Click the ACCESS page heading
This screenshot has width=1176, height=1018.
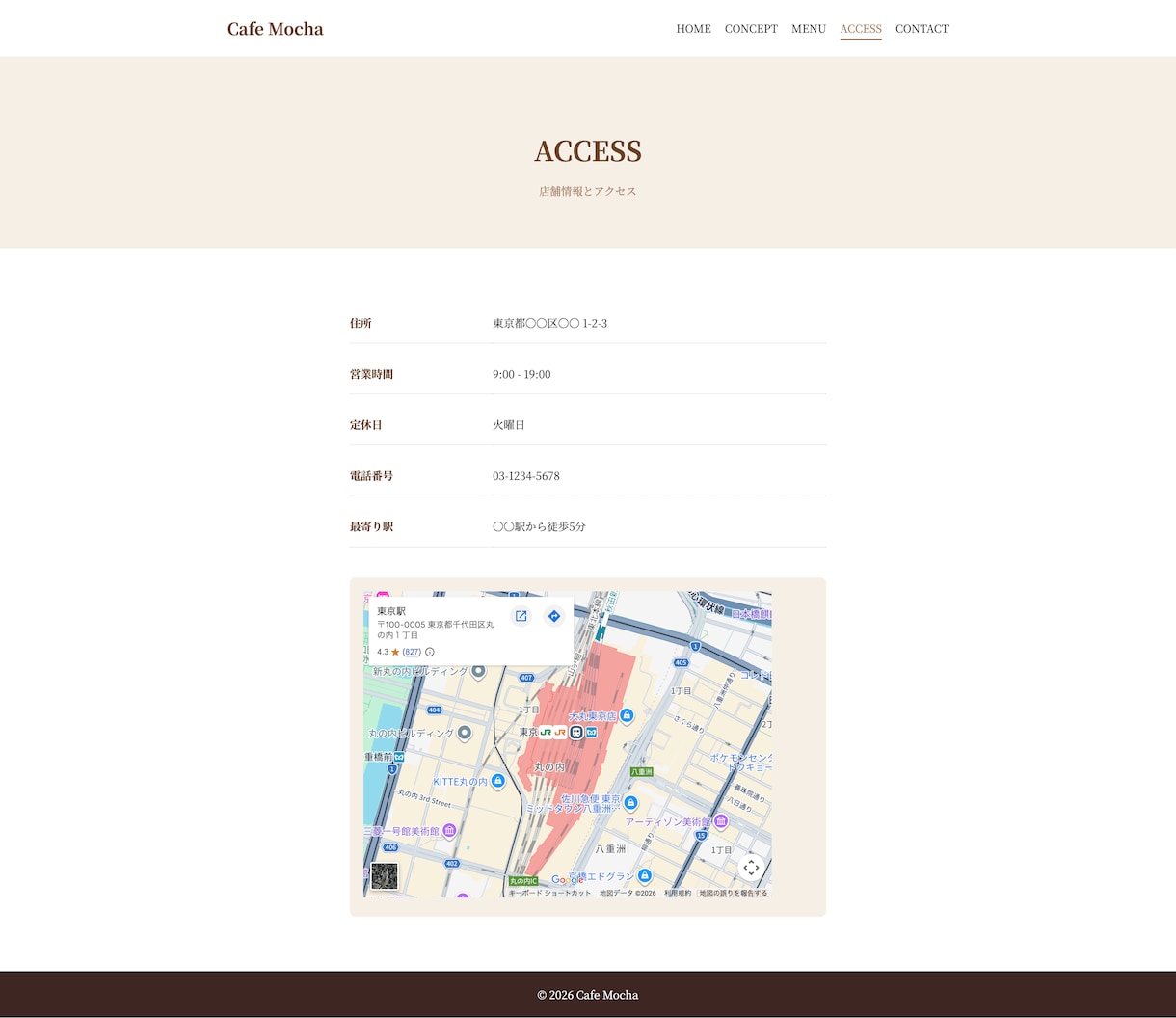[588, 151]
